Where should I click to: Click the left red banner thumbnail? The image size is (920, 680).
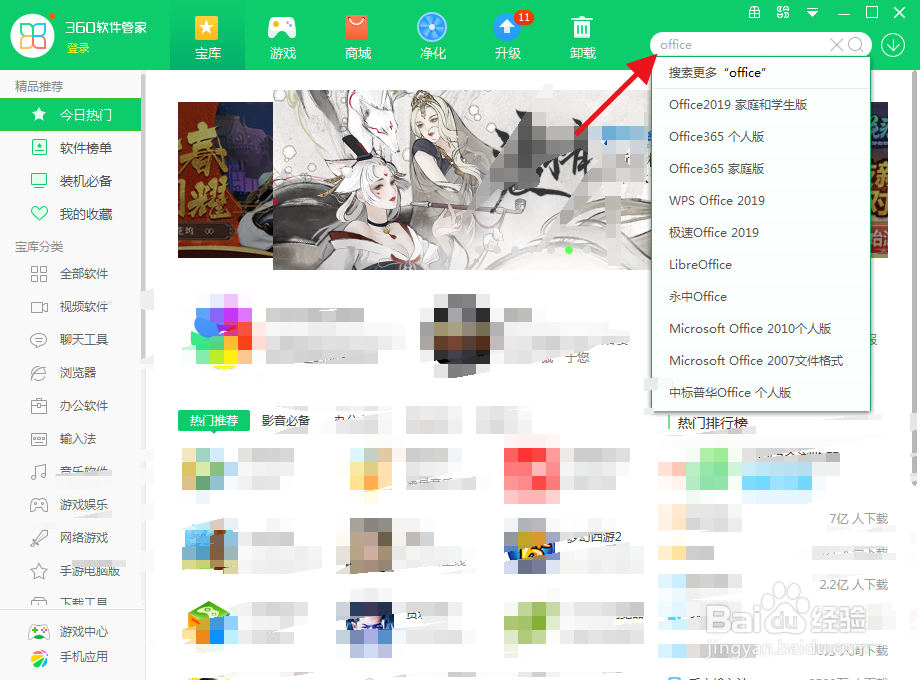point(225,180)
